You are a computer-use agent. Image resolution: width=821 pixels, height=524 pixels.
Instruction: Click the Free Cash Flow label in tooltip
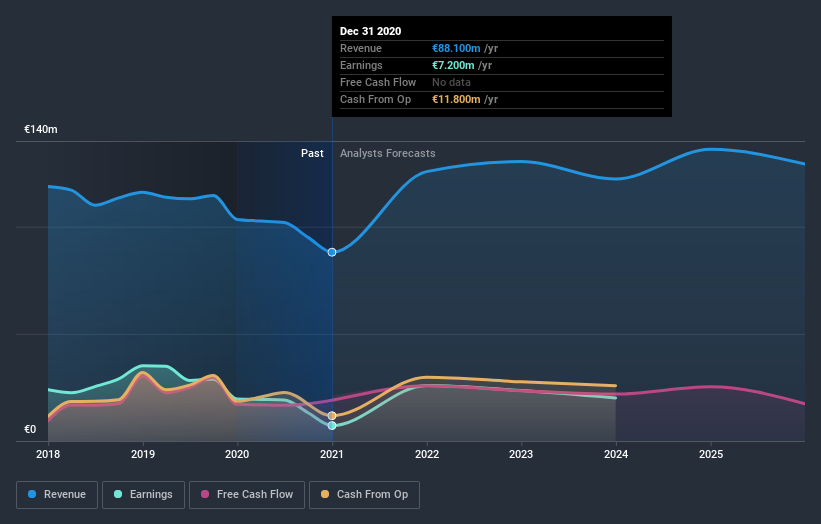[378, 82]
